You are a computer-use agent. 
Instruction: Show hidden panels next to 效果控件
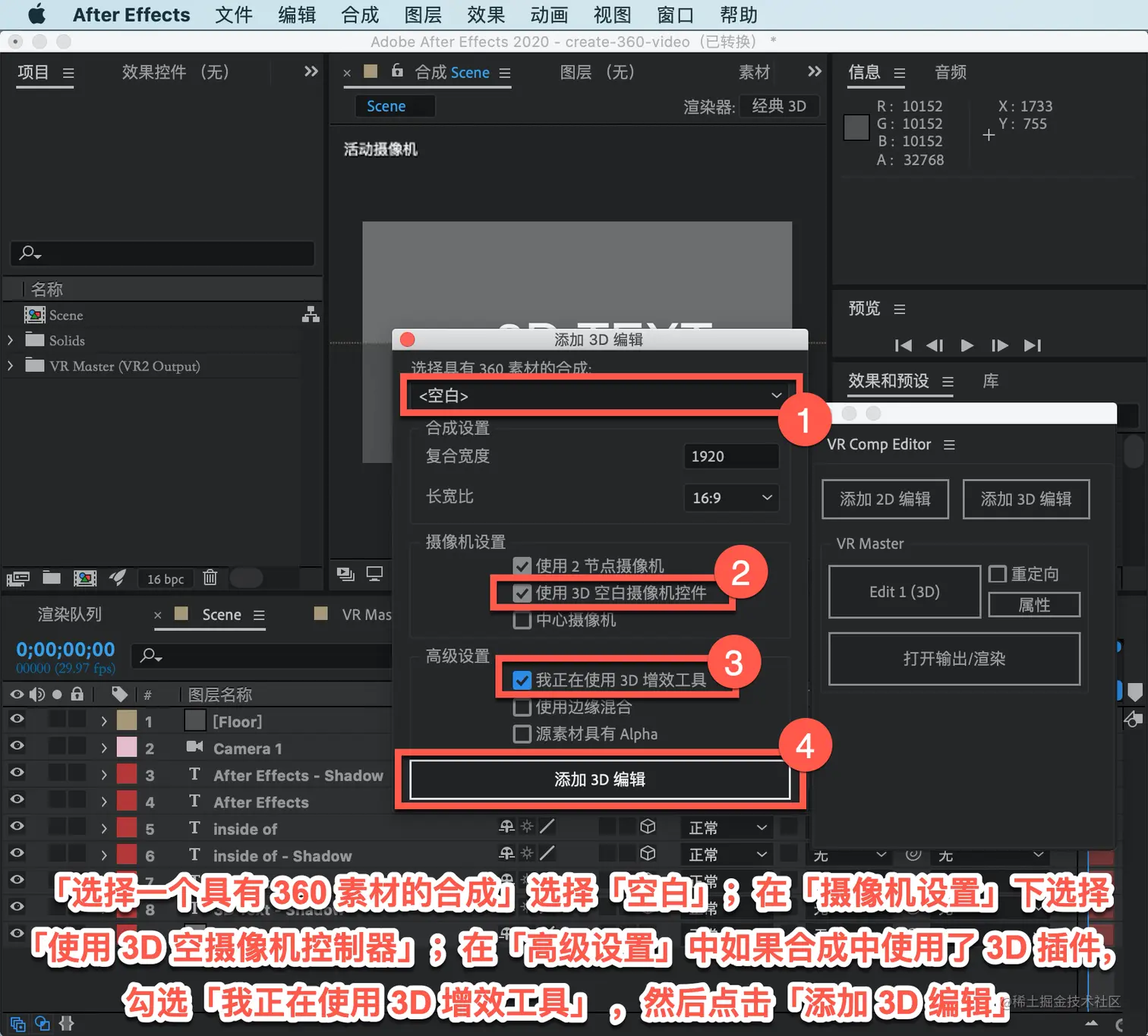(311, 71)
